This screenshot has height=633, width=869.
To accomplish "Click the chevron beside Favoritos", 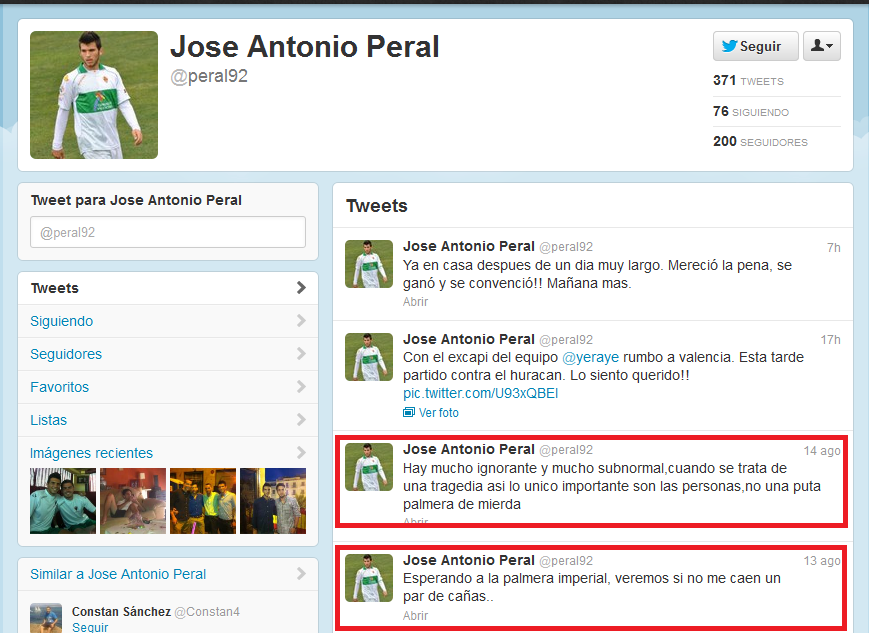I will point(301,387).
